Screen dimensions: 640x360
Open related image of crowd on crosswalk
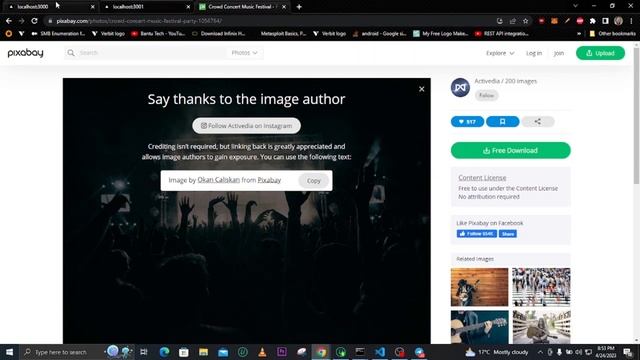[x=541, y=287]
